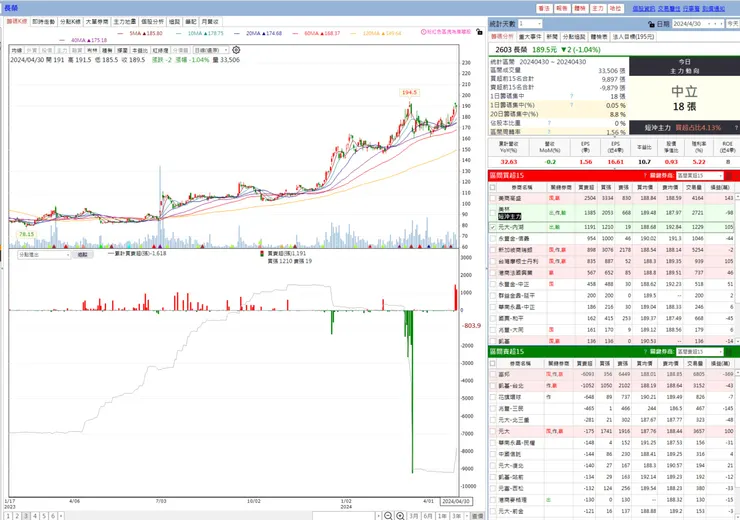Open 交易屬性 link
Image resolution: width=740 pixels, height=520 pixels.
(x=669, y=8)
